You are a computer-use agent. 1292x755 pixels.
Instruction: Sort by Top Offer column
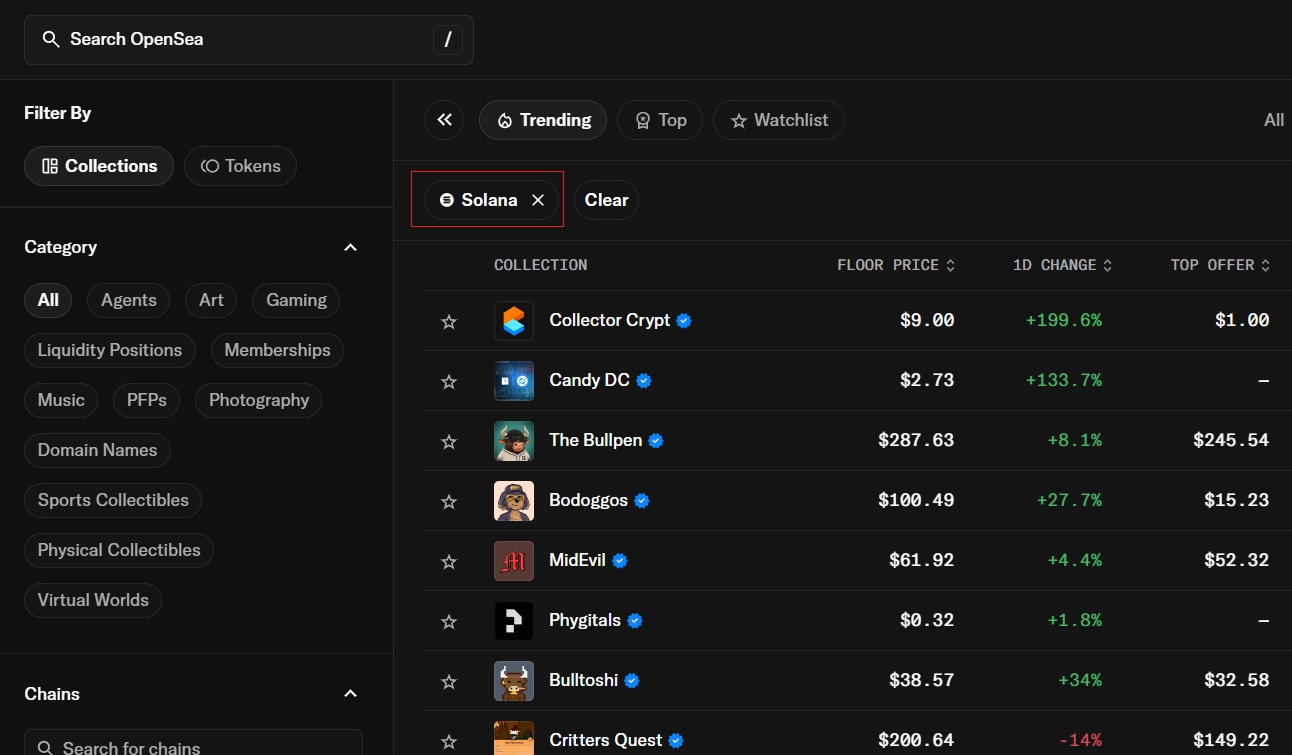(x=1220, y=265)
